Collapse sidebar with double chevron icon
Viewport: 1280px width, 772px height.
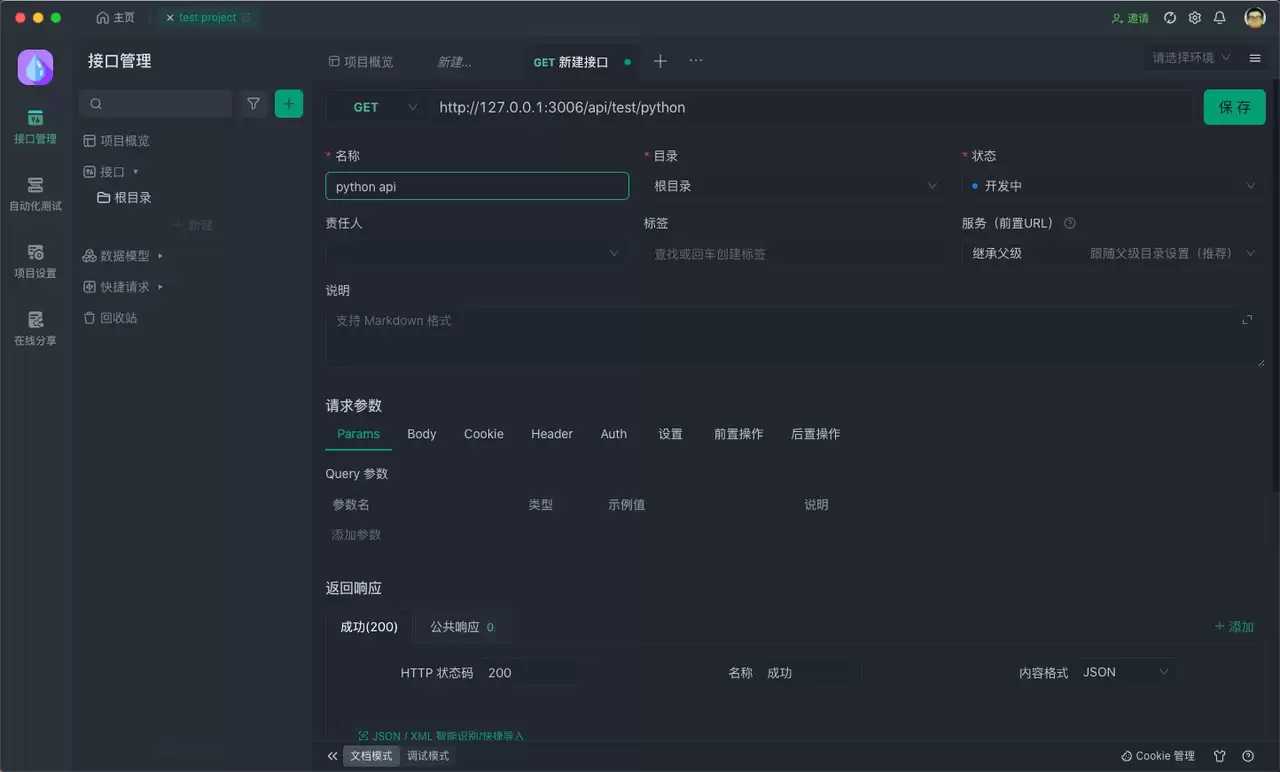pos(333,756)
